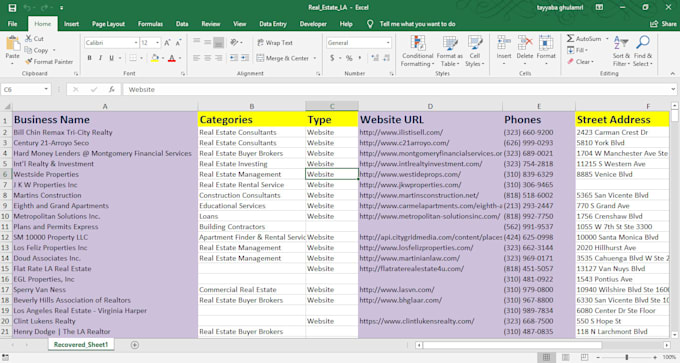Image resolution: width=680 pixels, height=363 pixels.
Task: Toggle Underline formatting
Action: point(111,58)
